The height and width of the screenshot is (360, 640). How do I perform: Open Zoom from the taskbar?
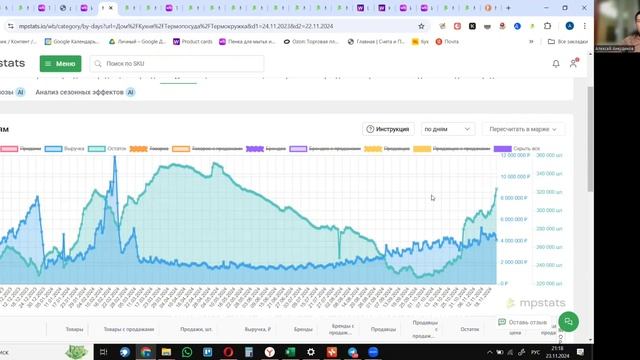[x=373, y=352]
